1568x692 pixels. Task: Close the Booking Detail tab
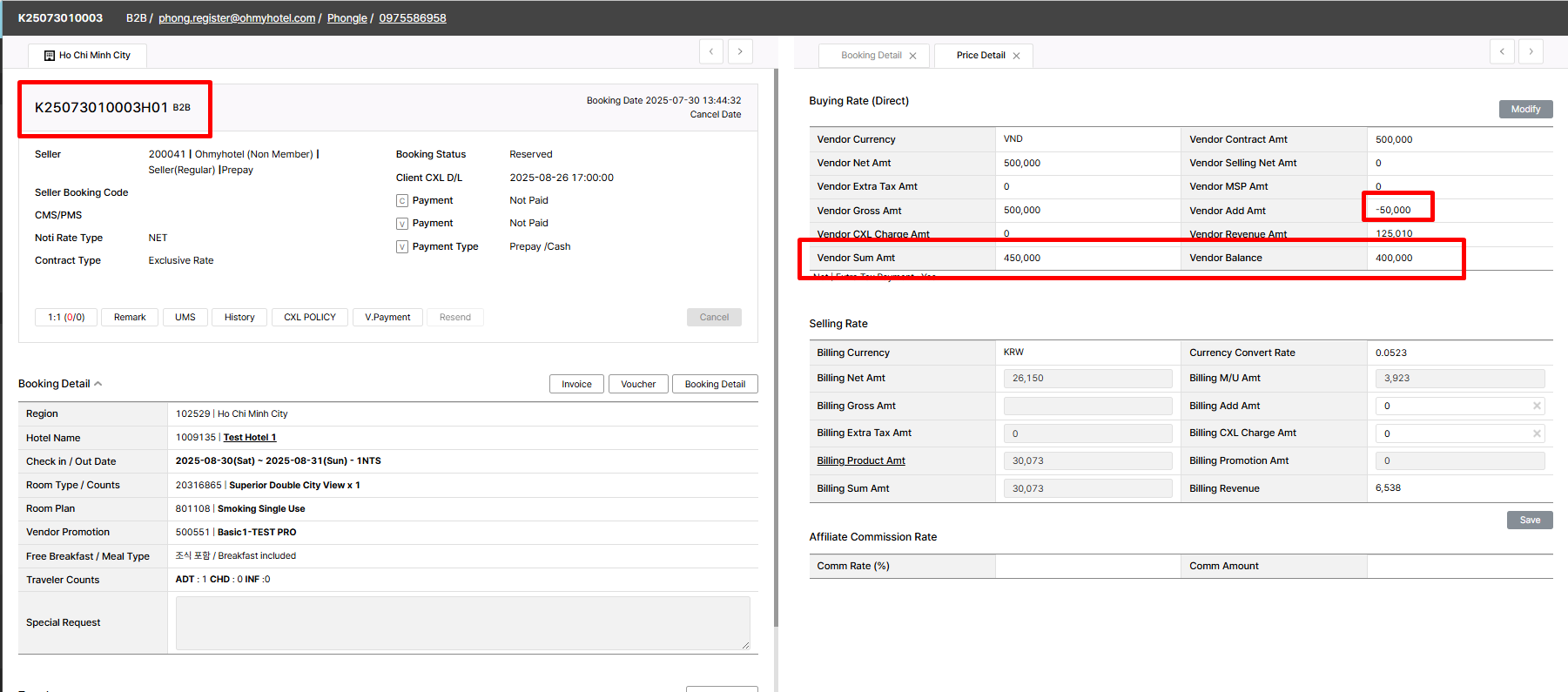point(912,56)
